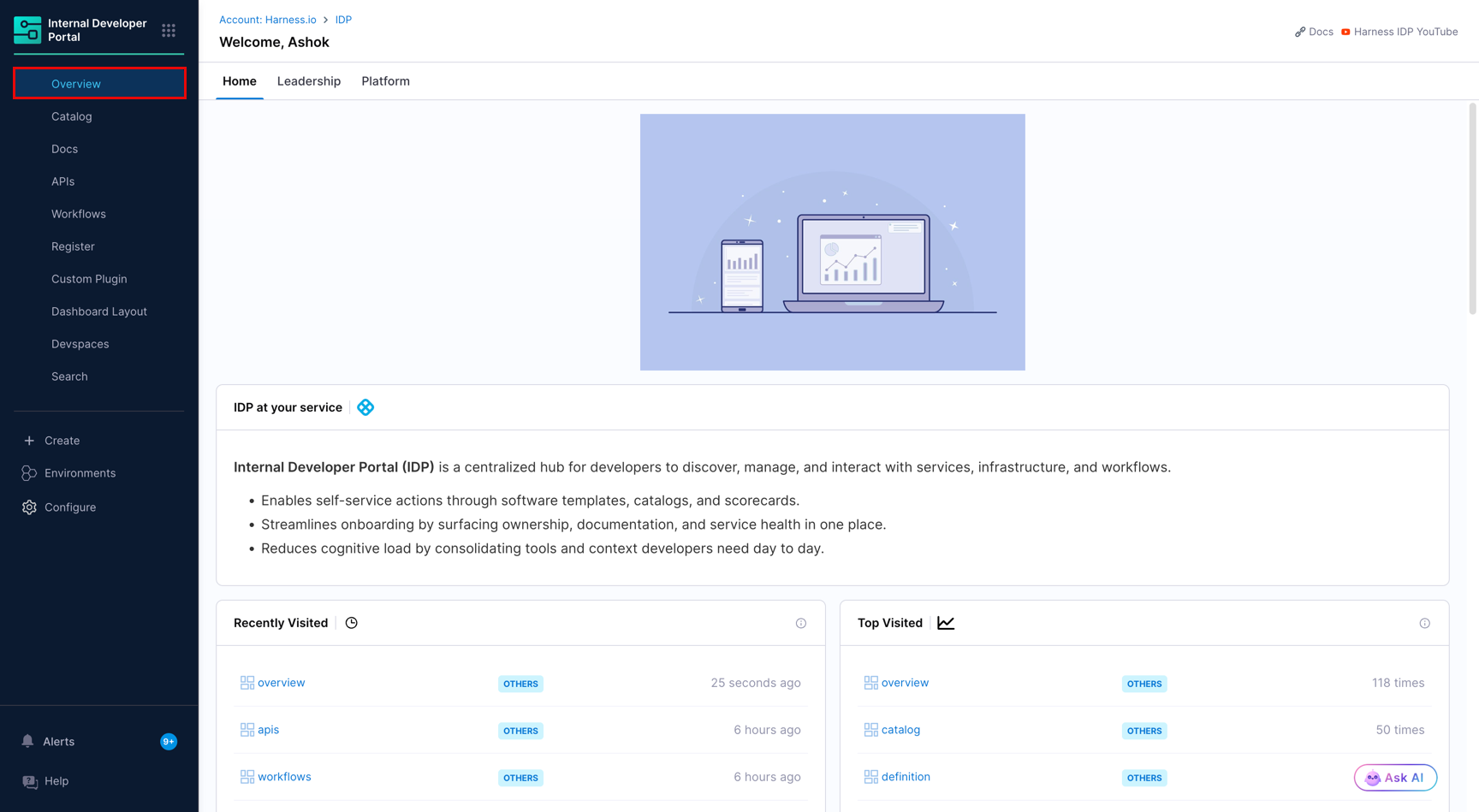Click the 9+ alerts badge
The height and width of the screenshot is (812, 1479).
[x=169, y=742]
